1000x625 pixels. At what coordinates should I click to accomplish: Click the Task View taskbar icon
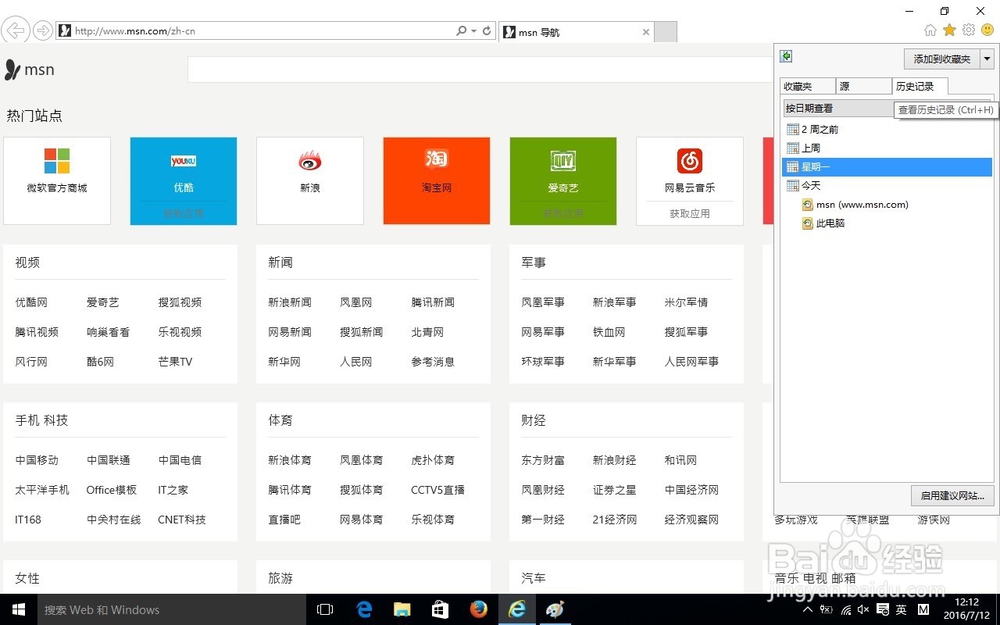point(325,610)
